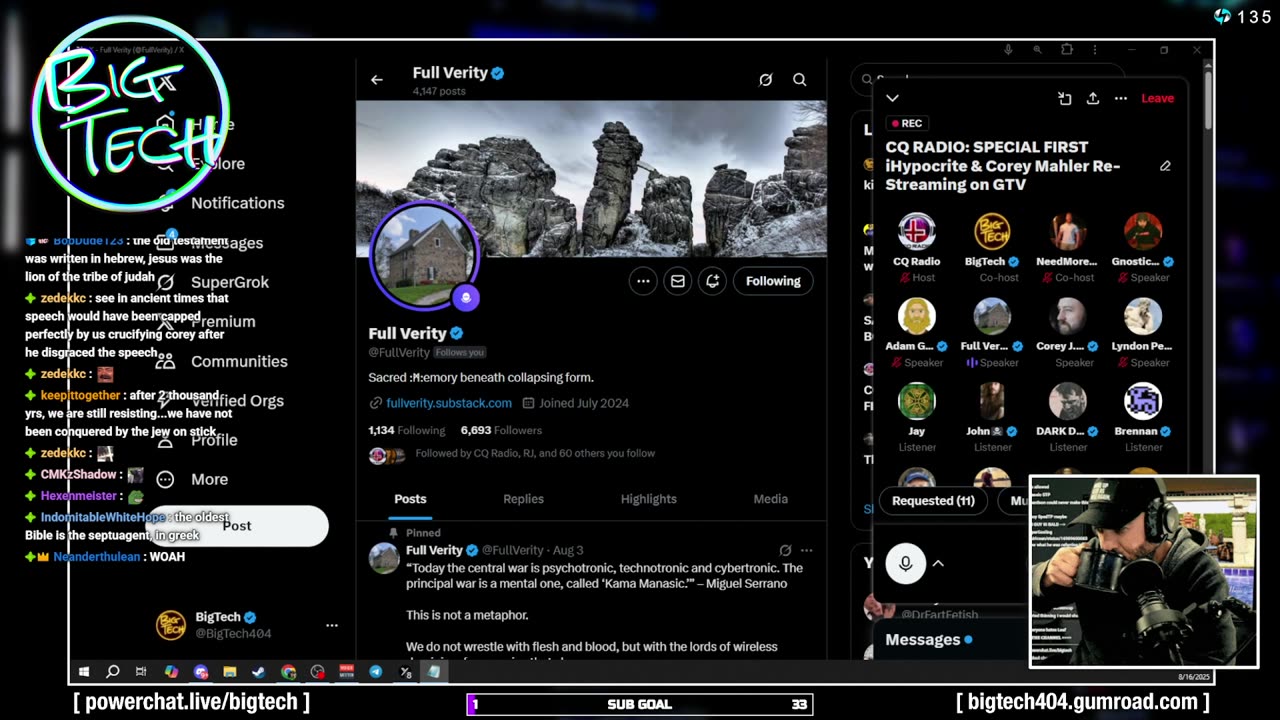
Task: Switch to the Highlights tab
Action: [x=648, y=499]
